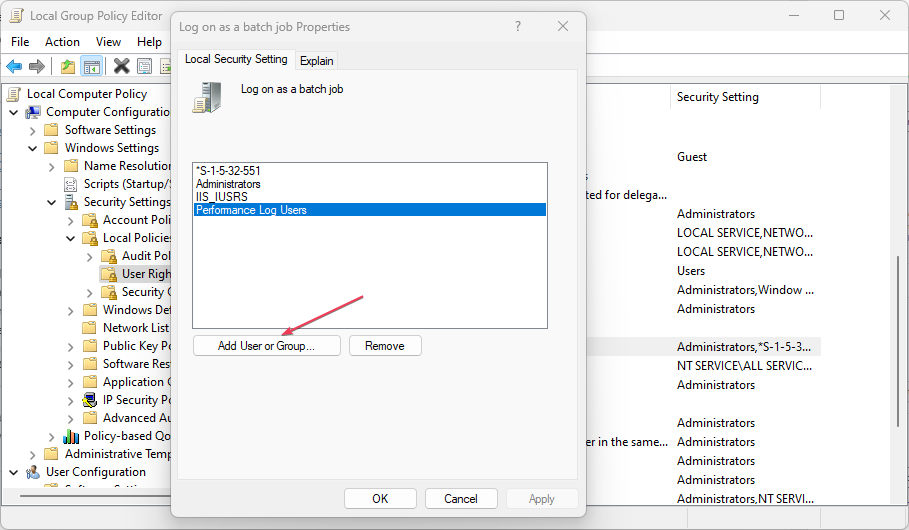Click the IP Security Policies icon
This screenshot has width=909, height=530.
click(90, 400)
